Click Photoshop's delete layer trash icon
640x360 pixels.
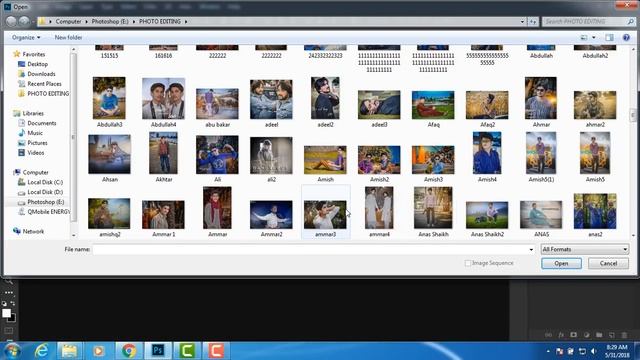point(624,335)
